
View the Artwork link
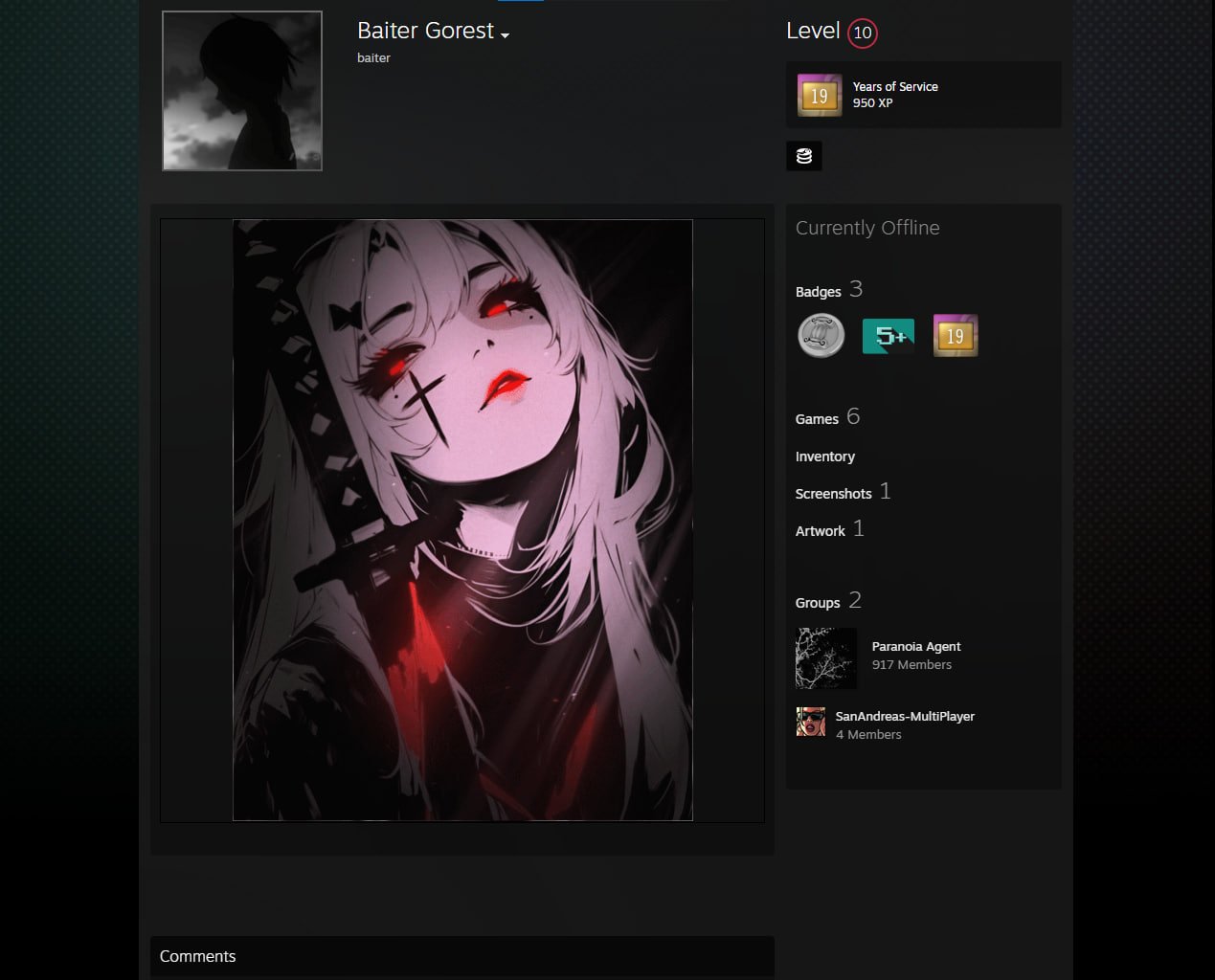[821, 531]
